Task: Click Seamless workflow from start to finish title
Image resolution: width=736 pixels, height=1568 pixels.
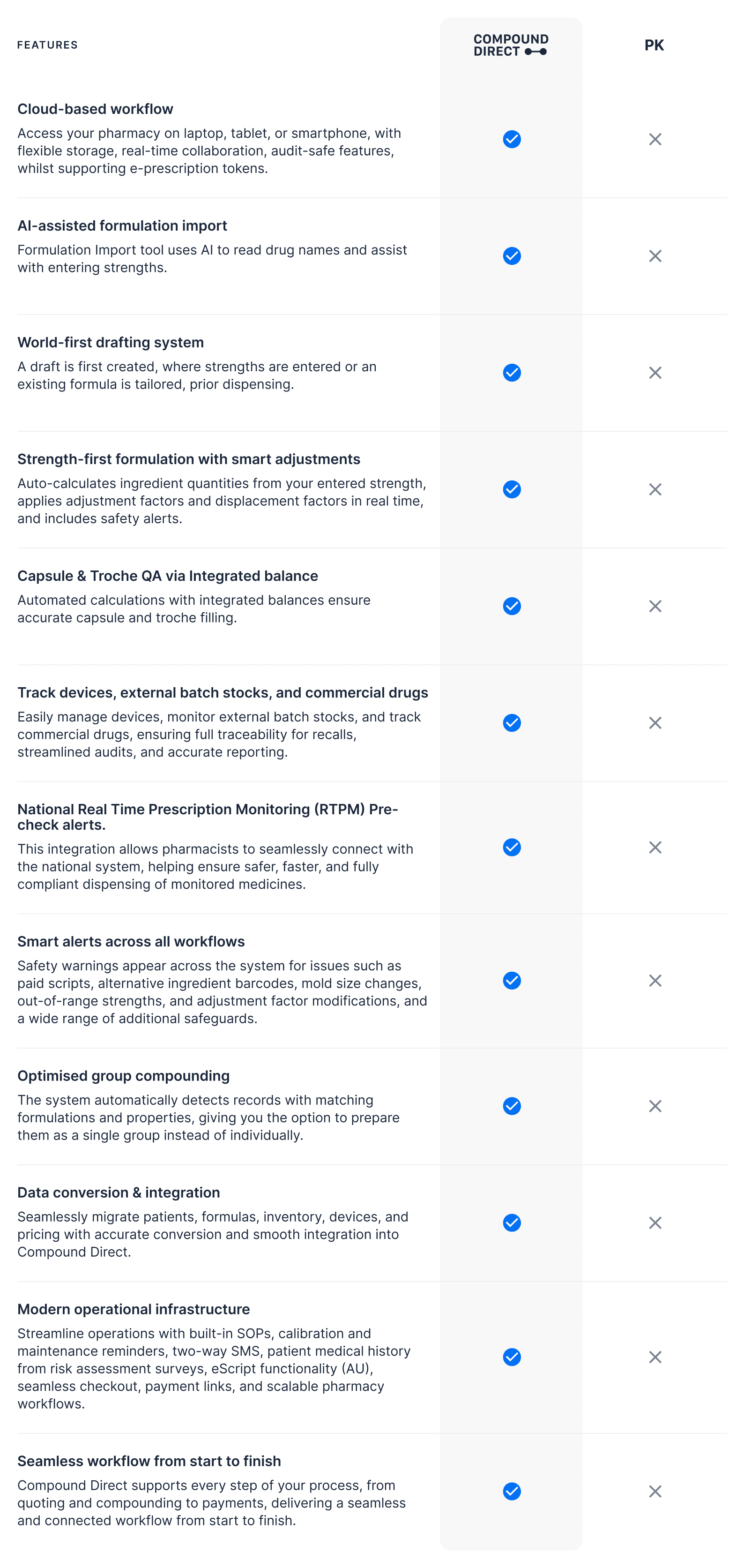Action: pos(149,1461)
